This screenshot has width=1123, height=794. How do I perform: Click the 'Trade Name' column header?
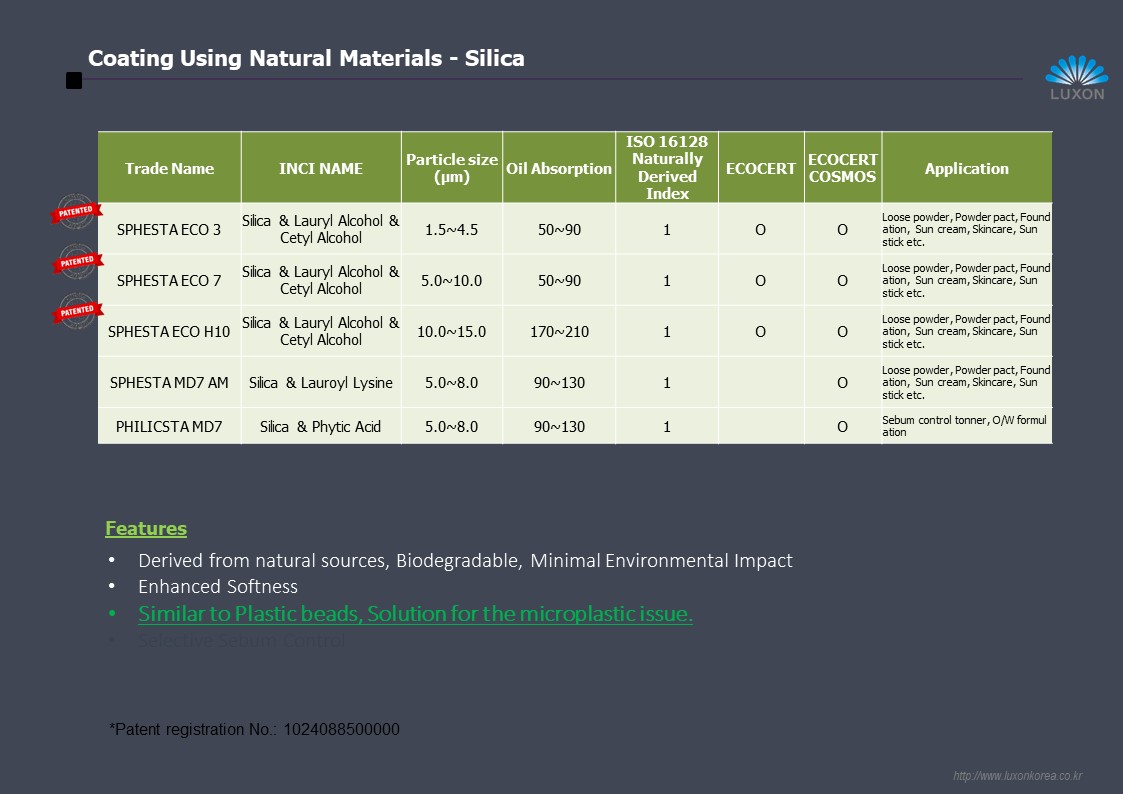pyautogui.click(x=170, y=168)
